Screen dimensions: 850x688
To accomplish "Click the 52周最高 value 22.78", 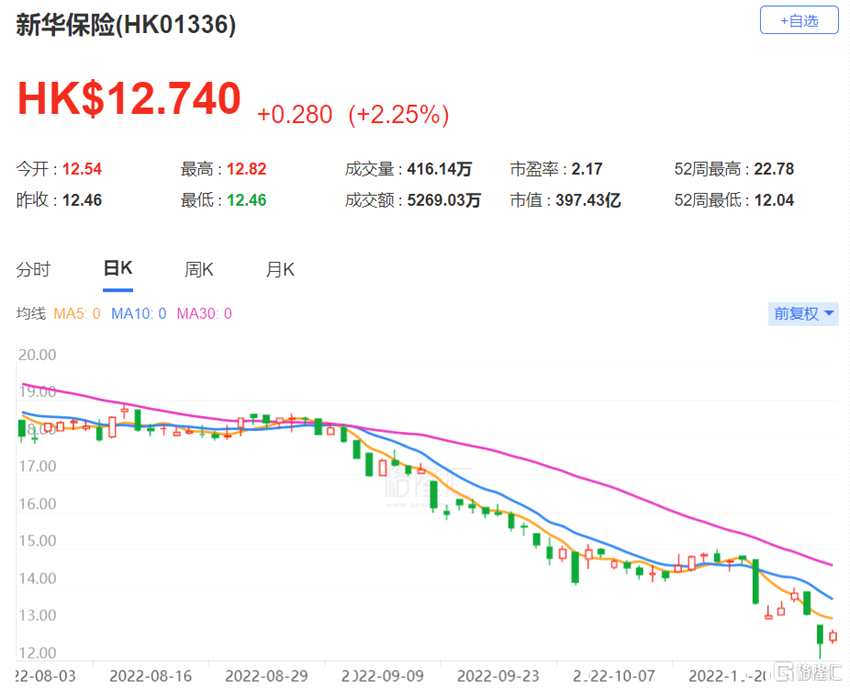I will [774, 169].
